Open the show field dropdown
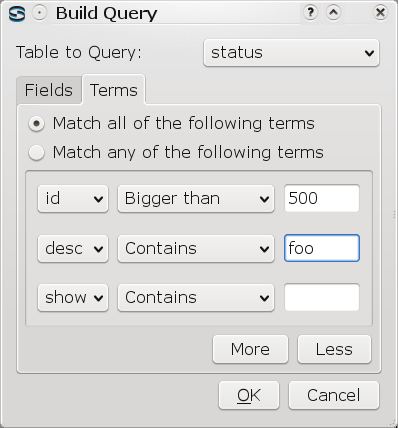This screenshot has height=428, width=398. click(x=73, y=297)
